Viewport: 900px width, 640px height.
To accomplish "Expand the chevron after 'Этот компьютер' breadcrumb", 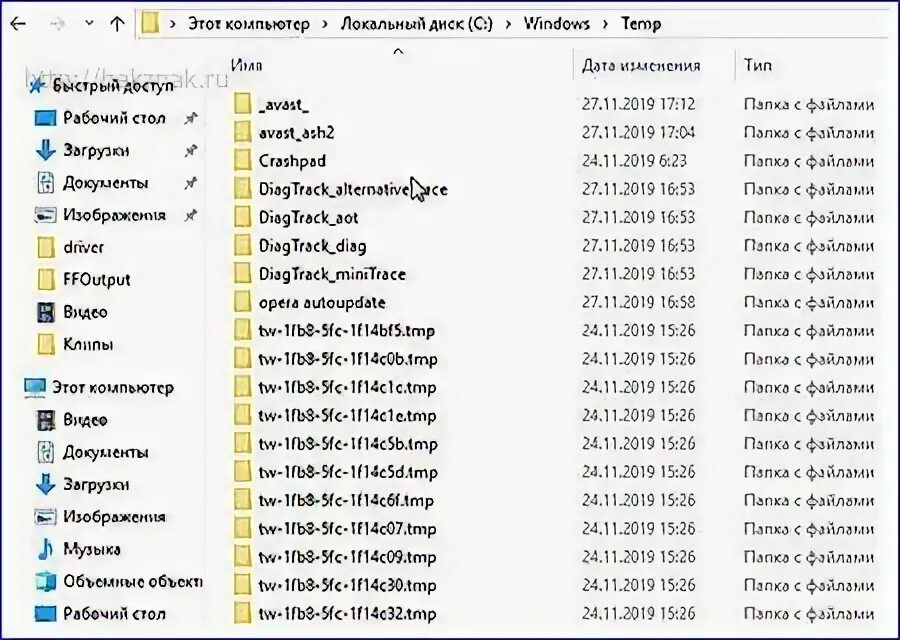I will click(x=325, y=24).
